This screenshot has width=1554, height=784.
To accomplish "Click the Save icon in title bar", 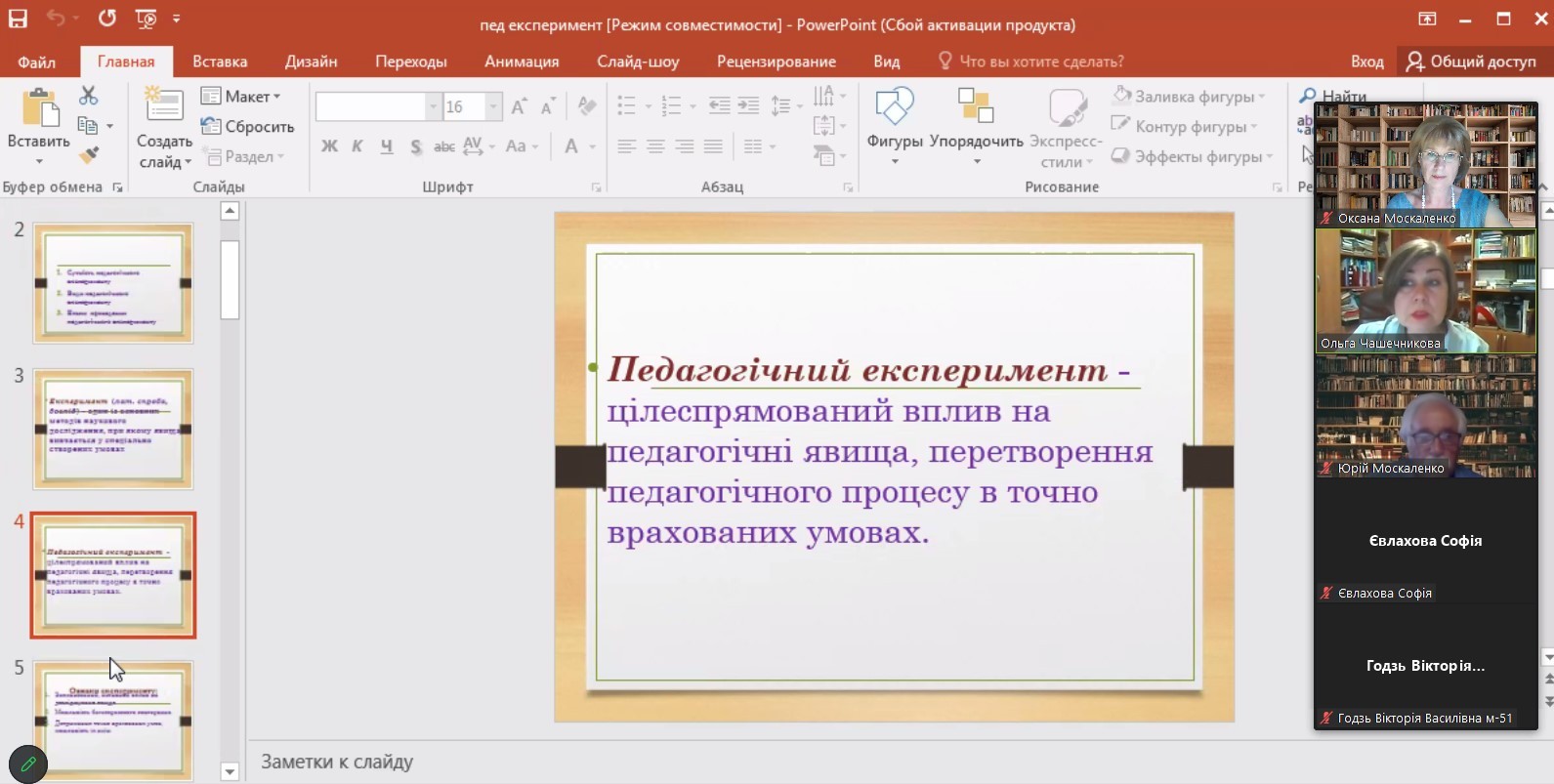I will pyautogui.click(x=18, y=19).
